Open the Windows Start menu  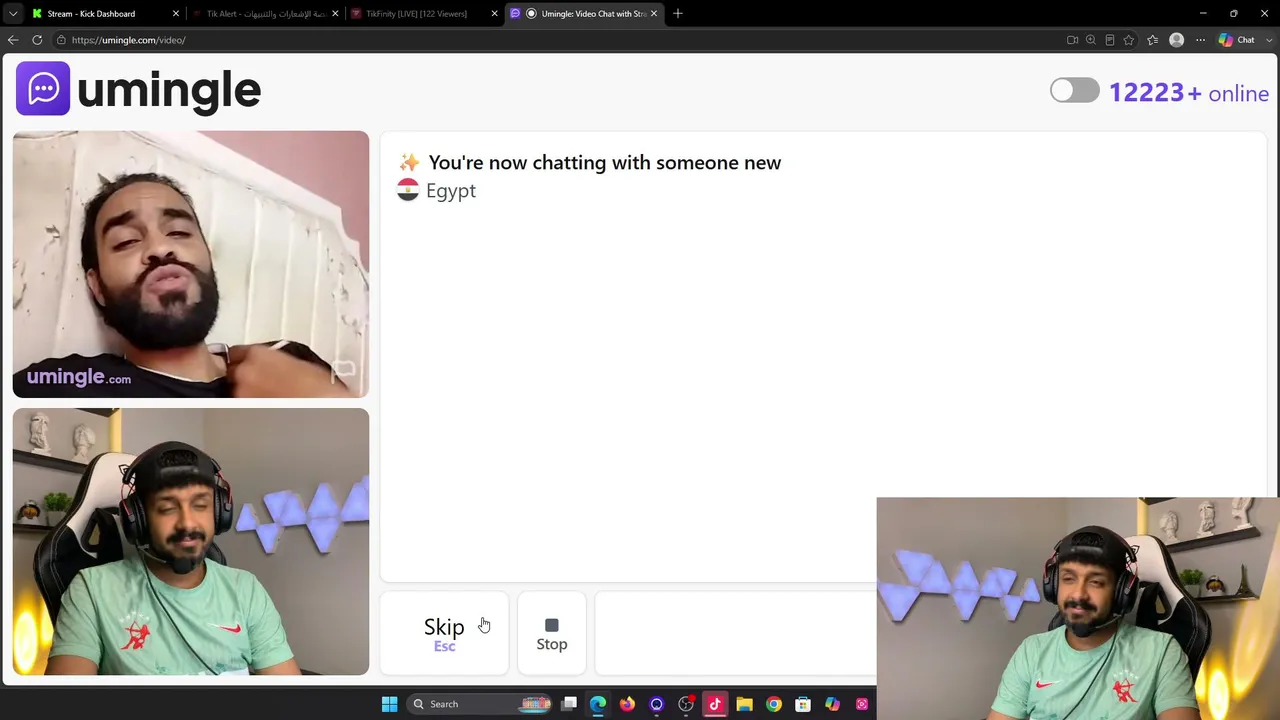389,704
